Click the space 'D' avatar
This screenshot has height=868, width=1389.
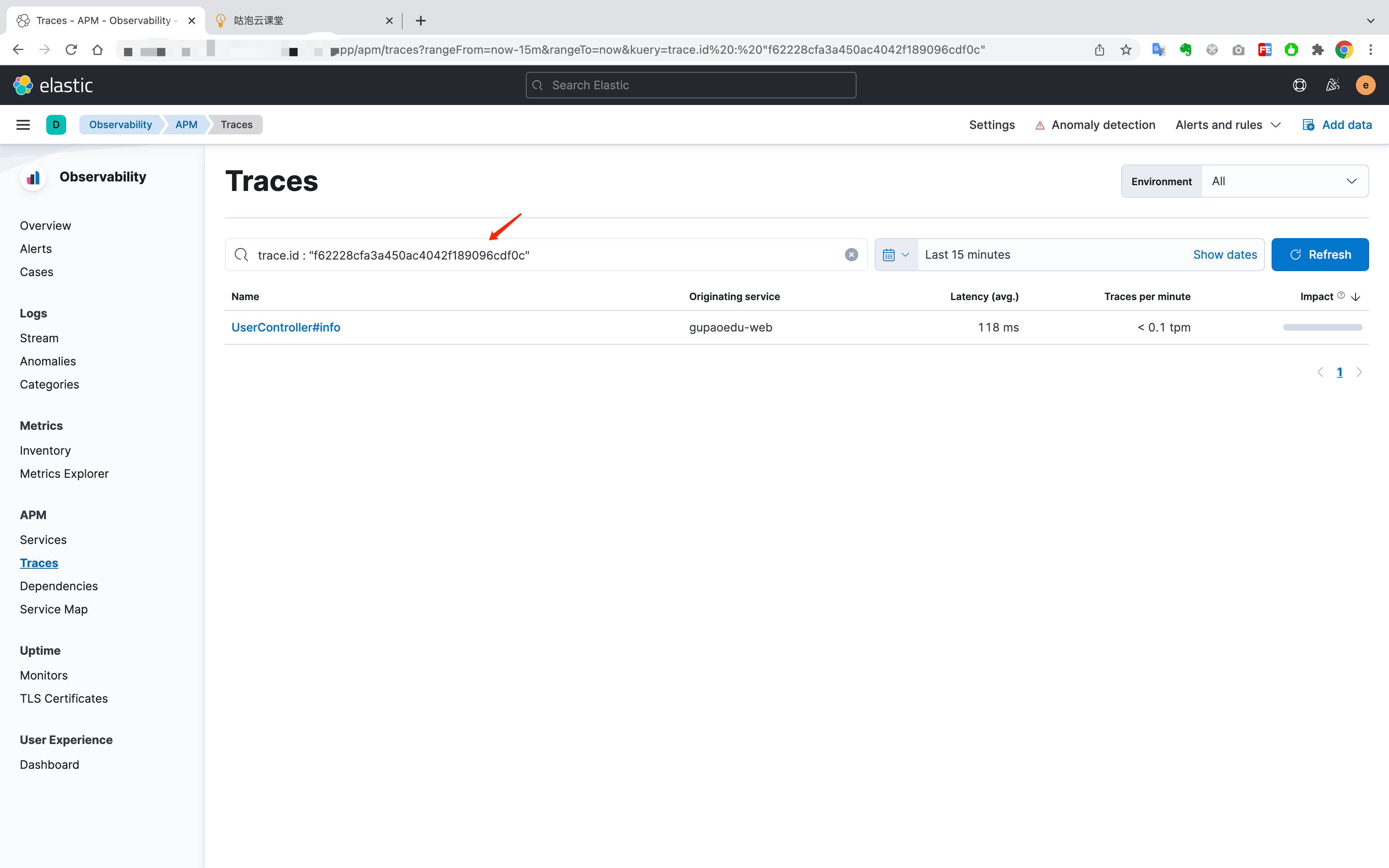coord(56,124)
